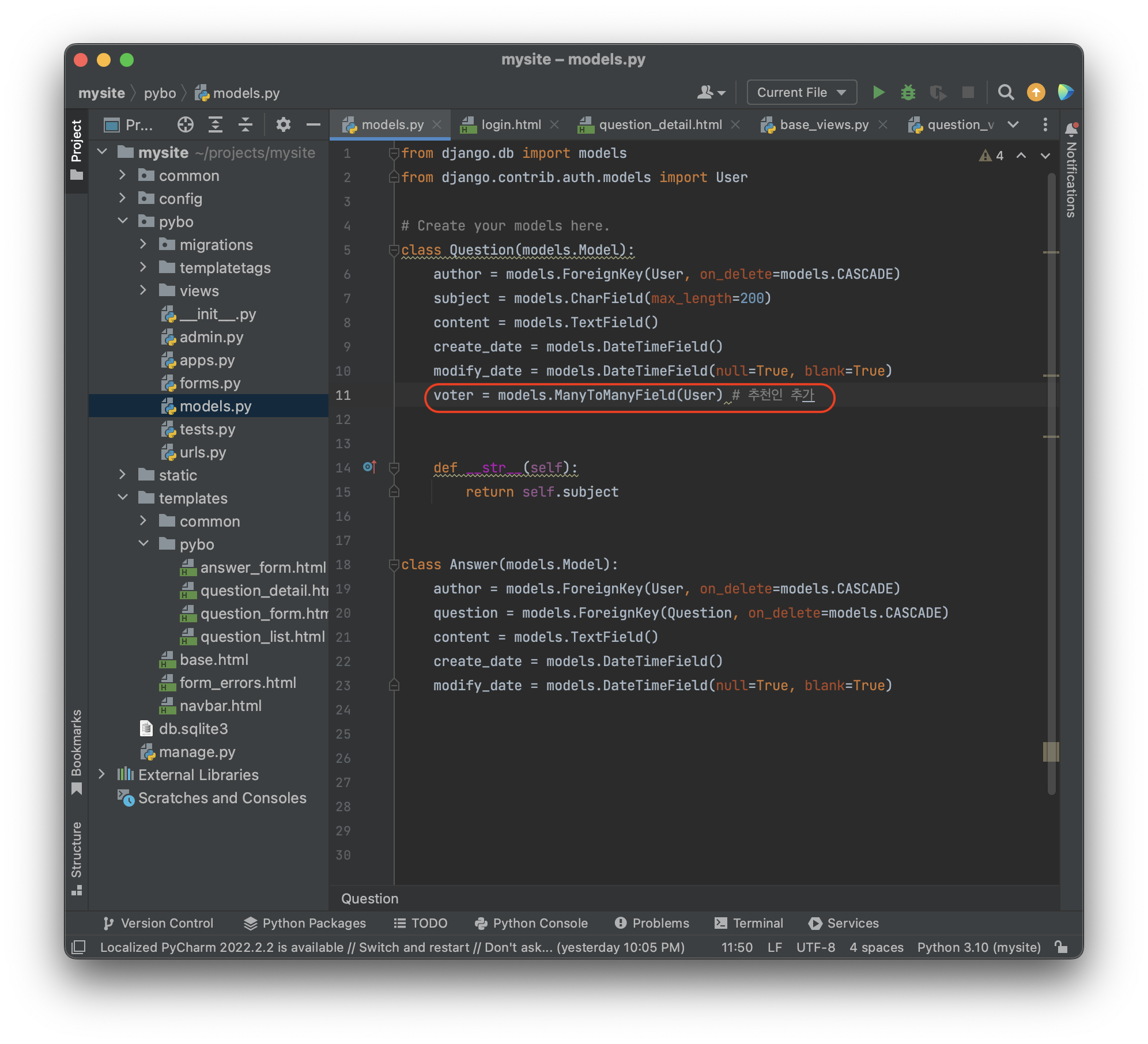The height and width of the screenshot is (1044, 1148).
Task: Click the Expand All icon in Project panel
Action: 216,124
